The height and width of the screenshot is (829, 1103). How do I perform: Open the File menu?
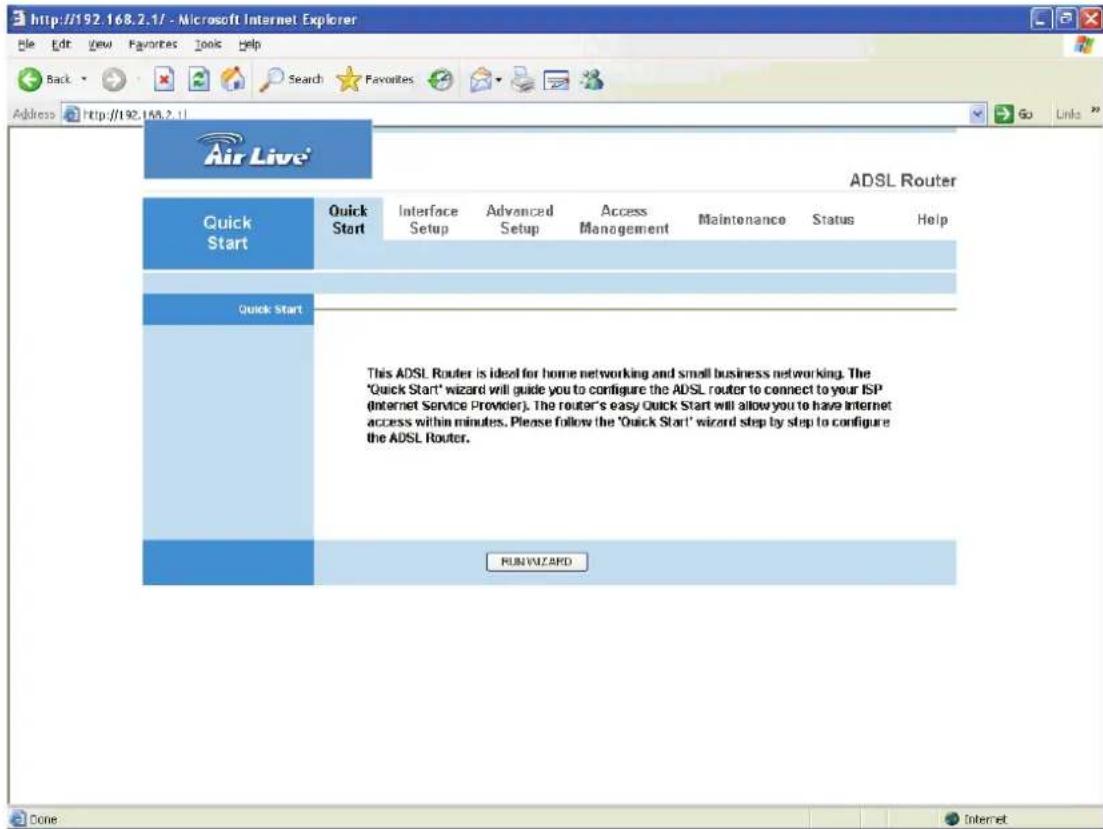[x=26, y=44]
